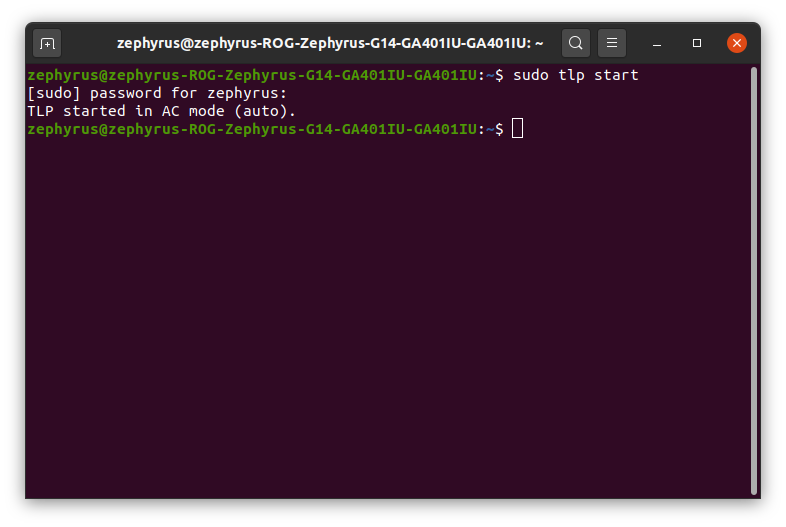Image resolution: width=786 pixels, height=527 pixels.
Task: Click the window title text in header bar
Action: (330, 43)
